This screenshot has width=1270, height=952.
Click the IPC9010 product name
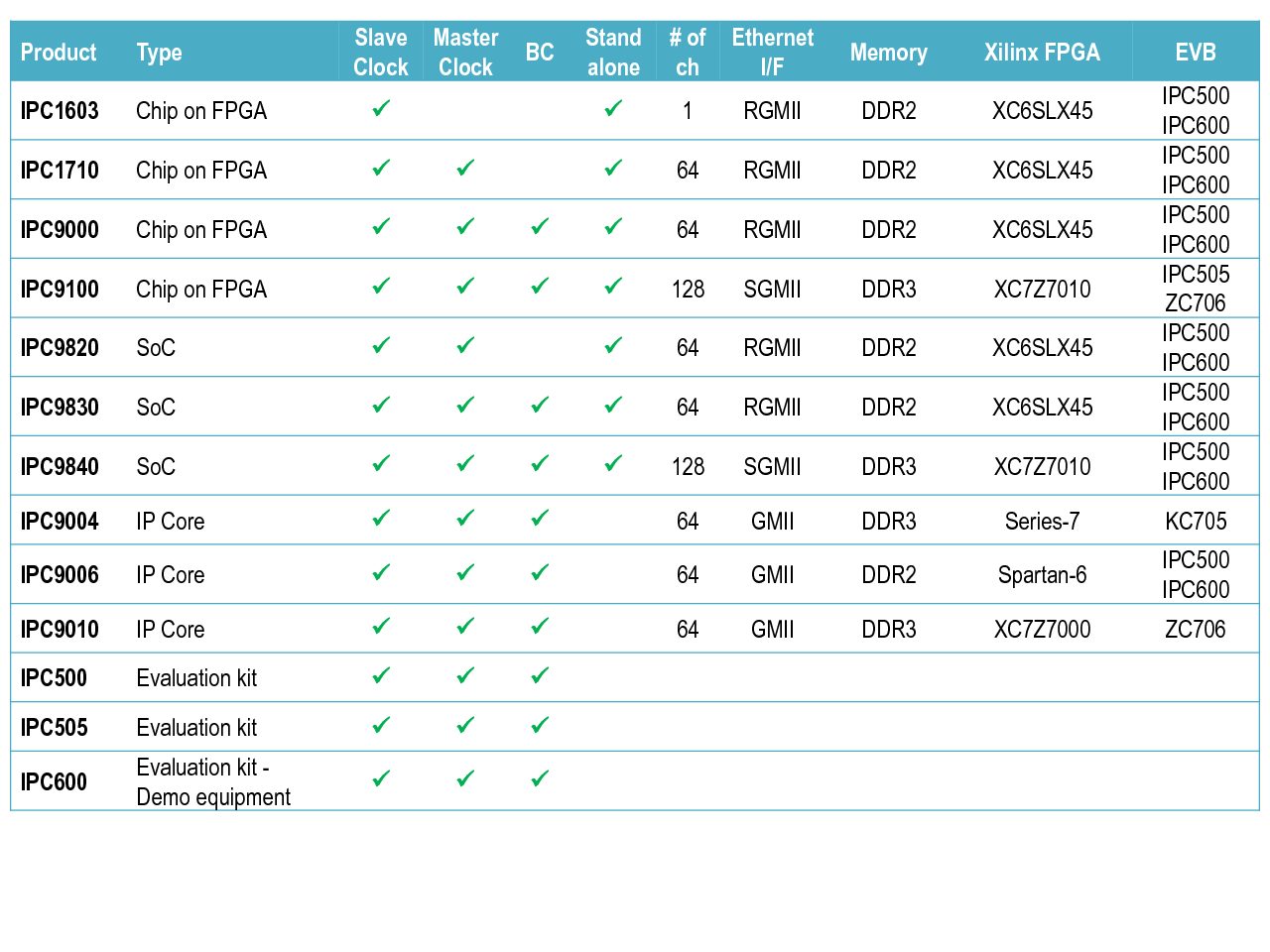coord(60,629)
